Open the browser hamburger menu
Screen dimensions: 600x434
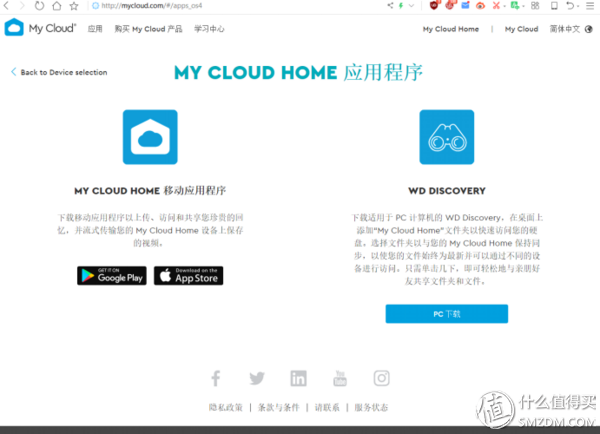(x=590, y=5)
